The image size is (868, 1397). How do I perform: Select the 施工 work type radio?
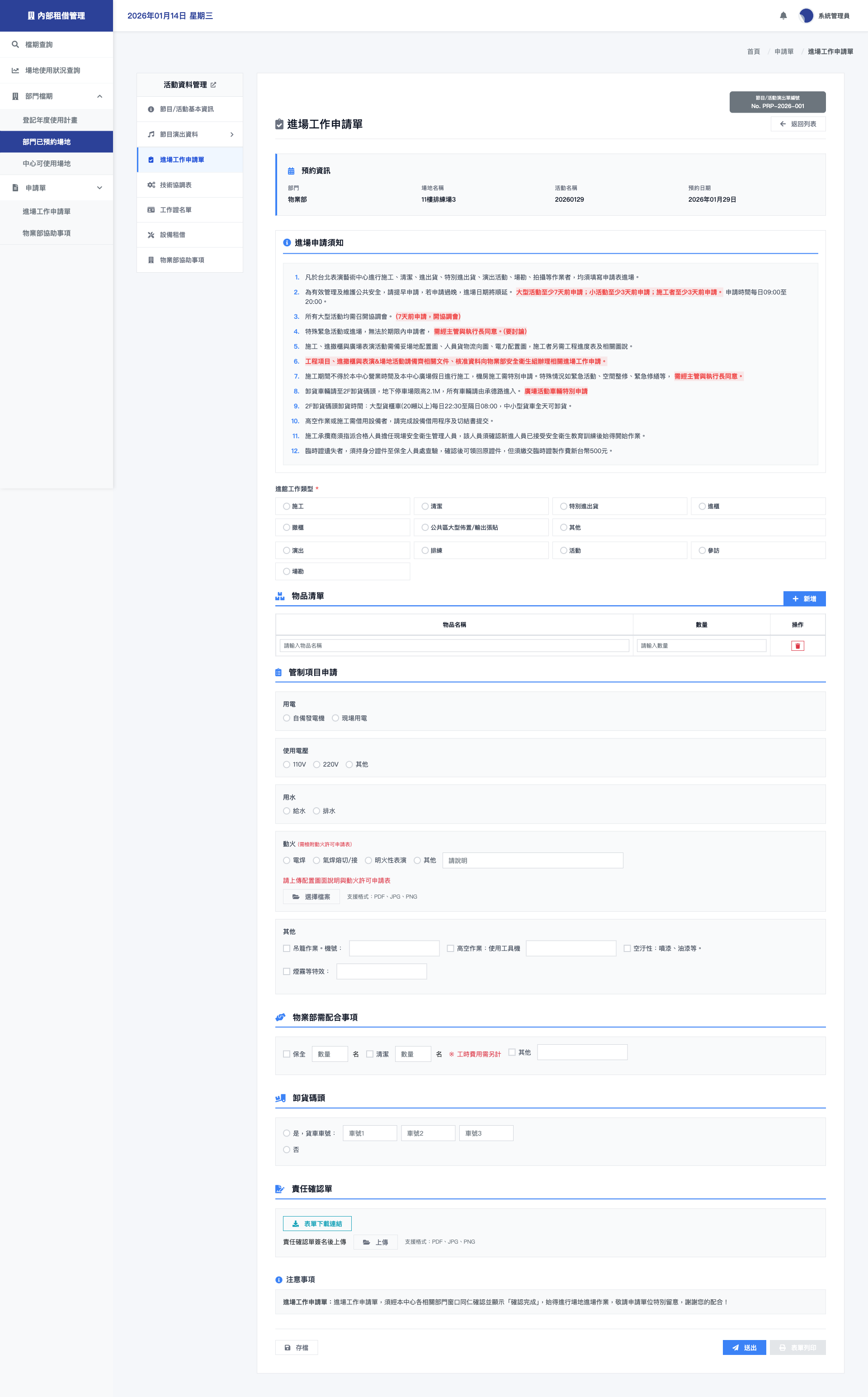click(x=287, y=507)
